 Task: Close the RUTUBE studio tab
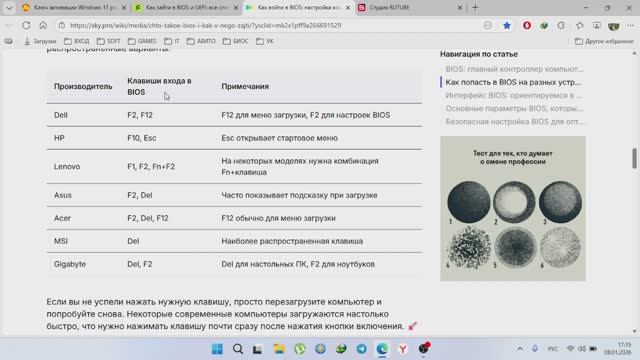tap(460, 7)
